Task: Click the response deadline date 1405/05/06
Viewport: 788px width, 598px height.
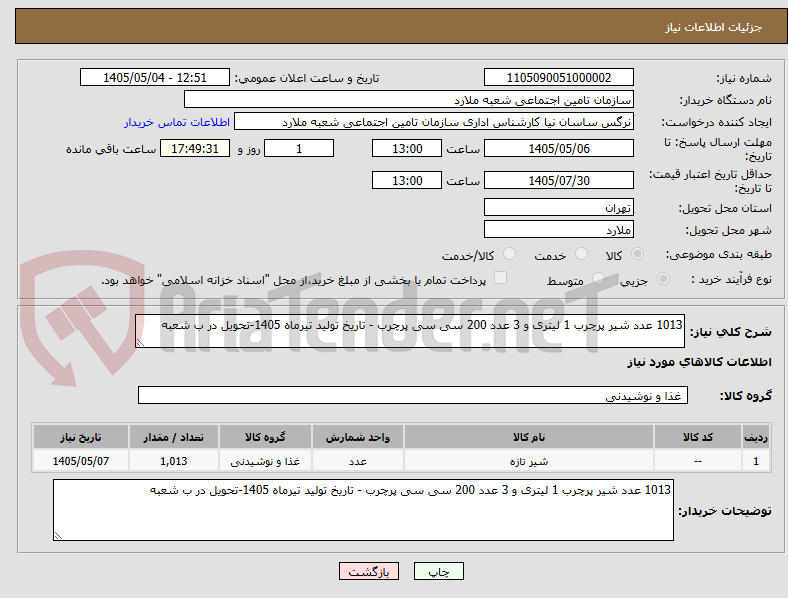Action: tap(559, 149)
